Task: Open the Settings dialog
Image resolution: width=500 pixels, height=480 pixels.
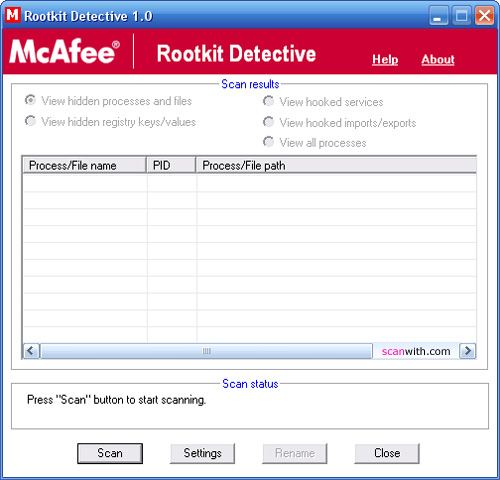Action: [202, 453]
